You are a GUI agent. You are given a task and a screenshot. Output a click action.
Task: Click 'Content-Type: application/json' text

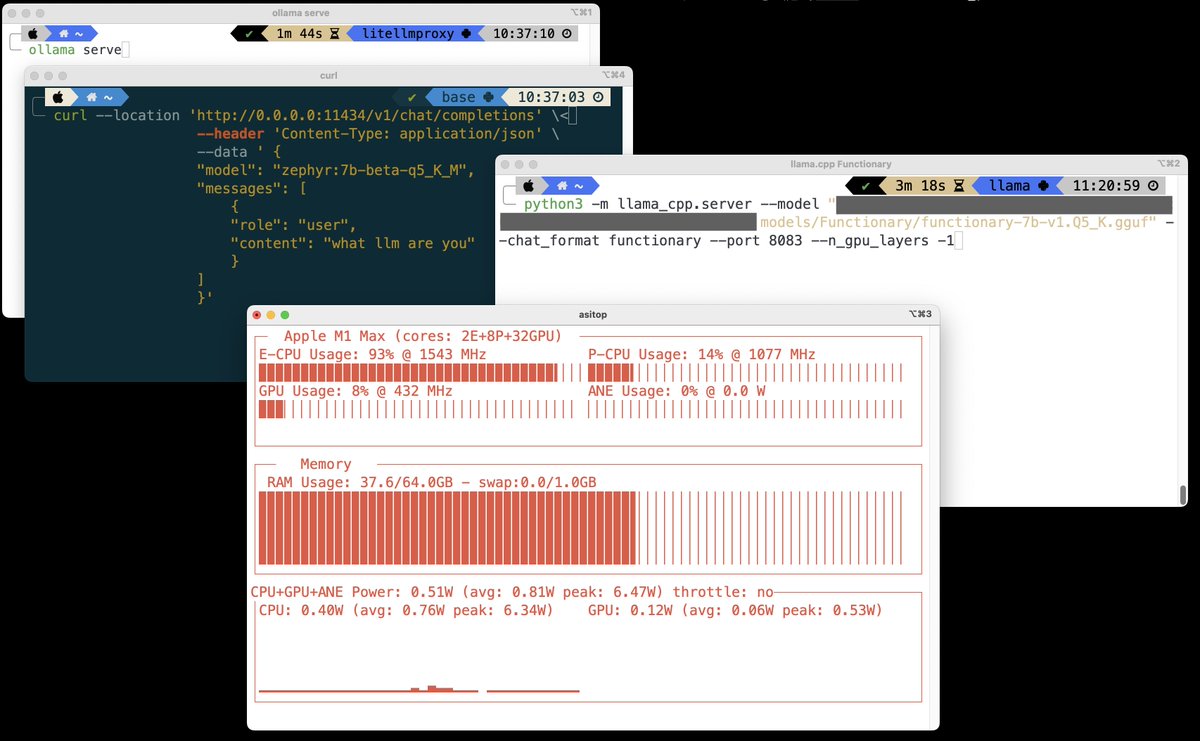[x=407, y=133]
